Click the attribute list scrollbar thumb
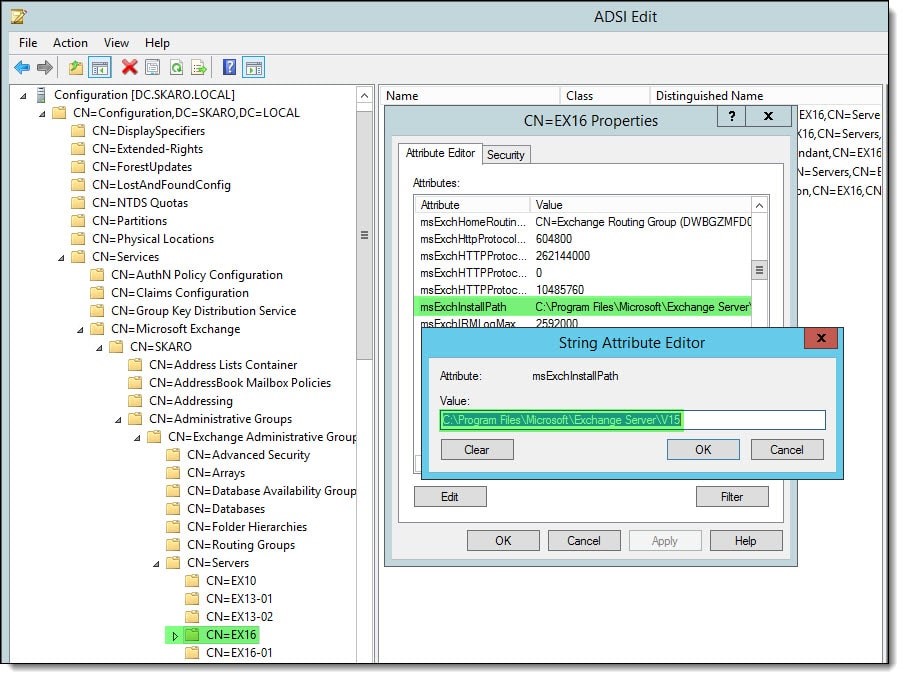The image size is (904, 679). point(759,270)
